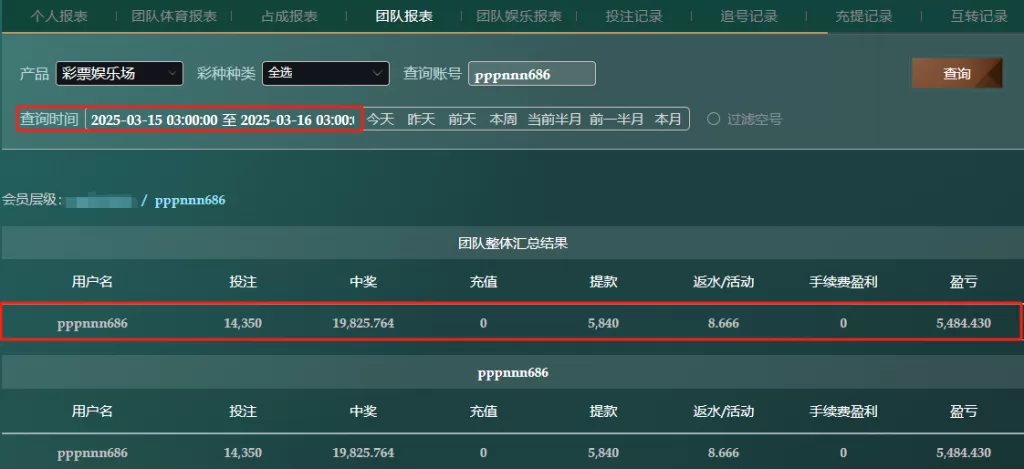Click the 5,840 提款 value in summary row

point(603,323)
